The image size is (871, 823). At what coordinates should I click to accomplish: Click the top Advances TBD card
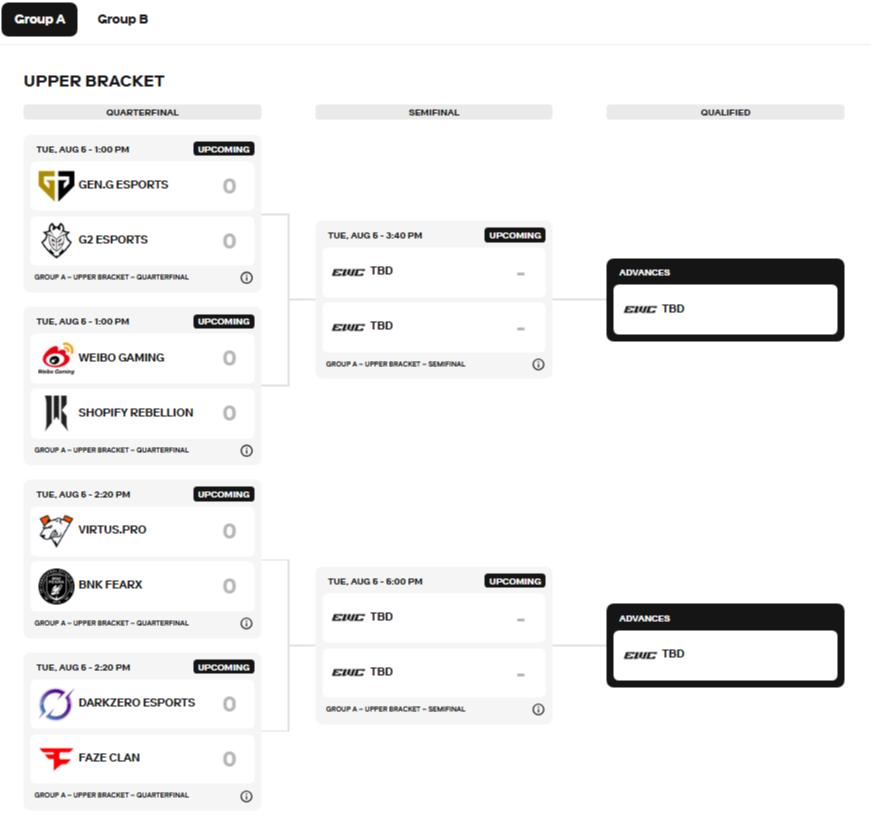[725, 309]
